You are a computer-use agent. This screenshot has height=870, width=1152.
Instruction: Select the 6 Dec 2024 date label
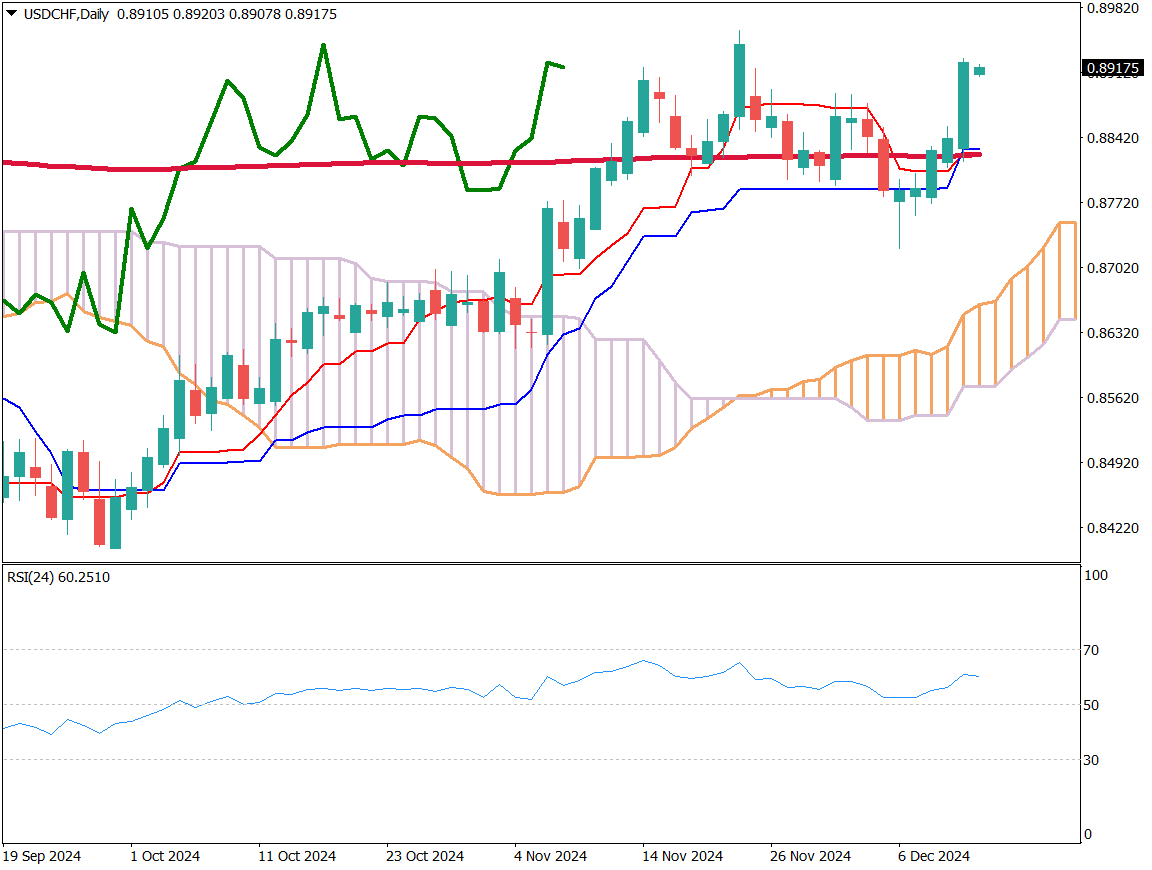click(x=933, y=856)
